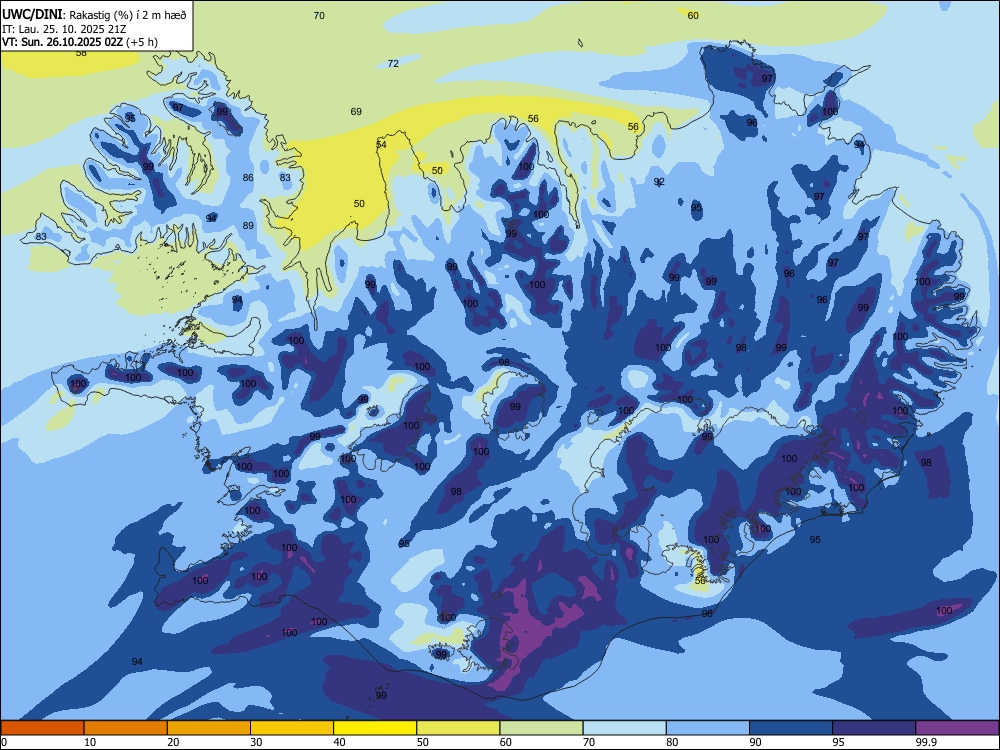Screen dimensions: 1000x750
Task: Click the legend tick label 30
Action: coord(256,742)
